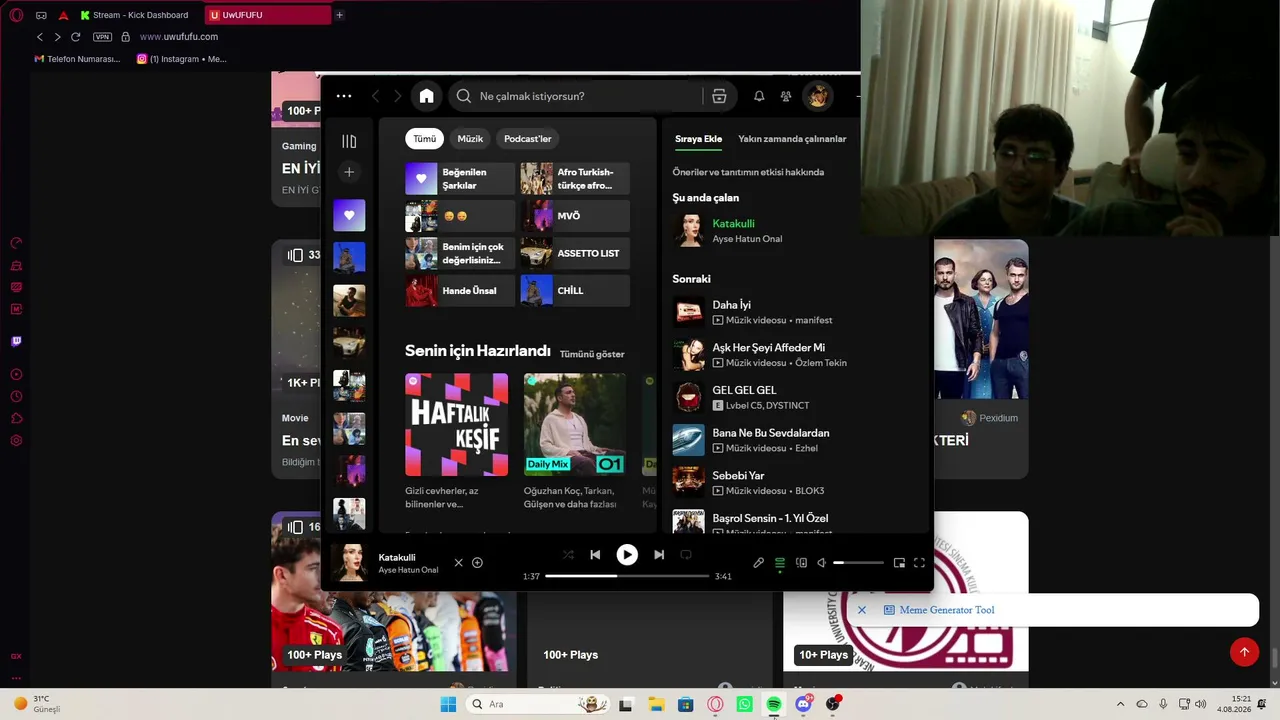Screen dimensions: 1280x720
Task: Hide Katakulli with the X icon
Action: point(459,562)
